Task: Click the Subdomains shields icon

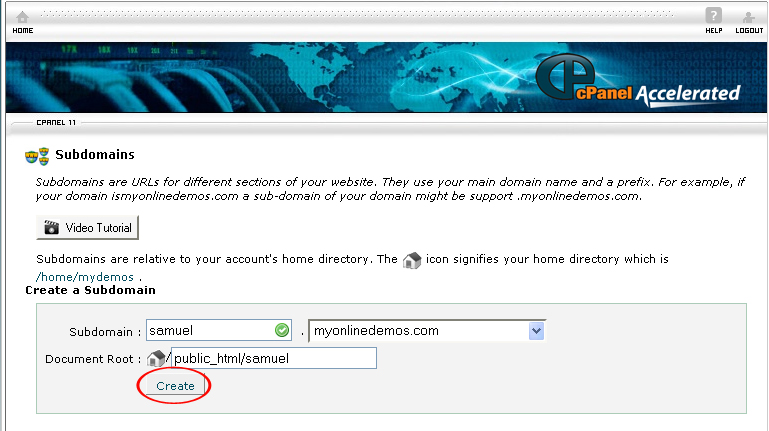Action: [37, 156]
